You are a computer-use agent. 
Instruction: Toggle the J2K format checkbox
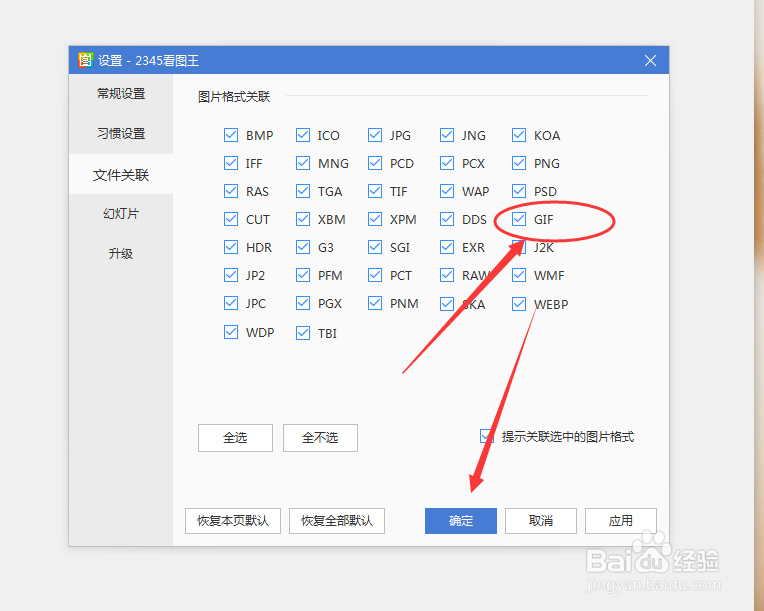point(519,248)
